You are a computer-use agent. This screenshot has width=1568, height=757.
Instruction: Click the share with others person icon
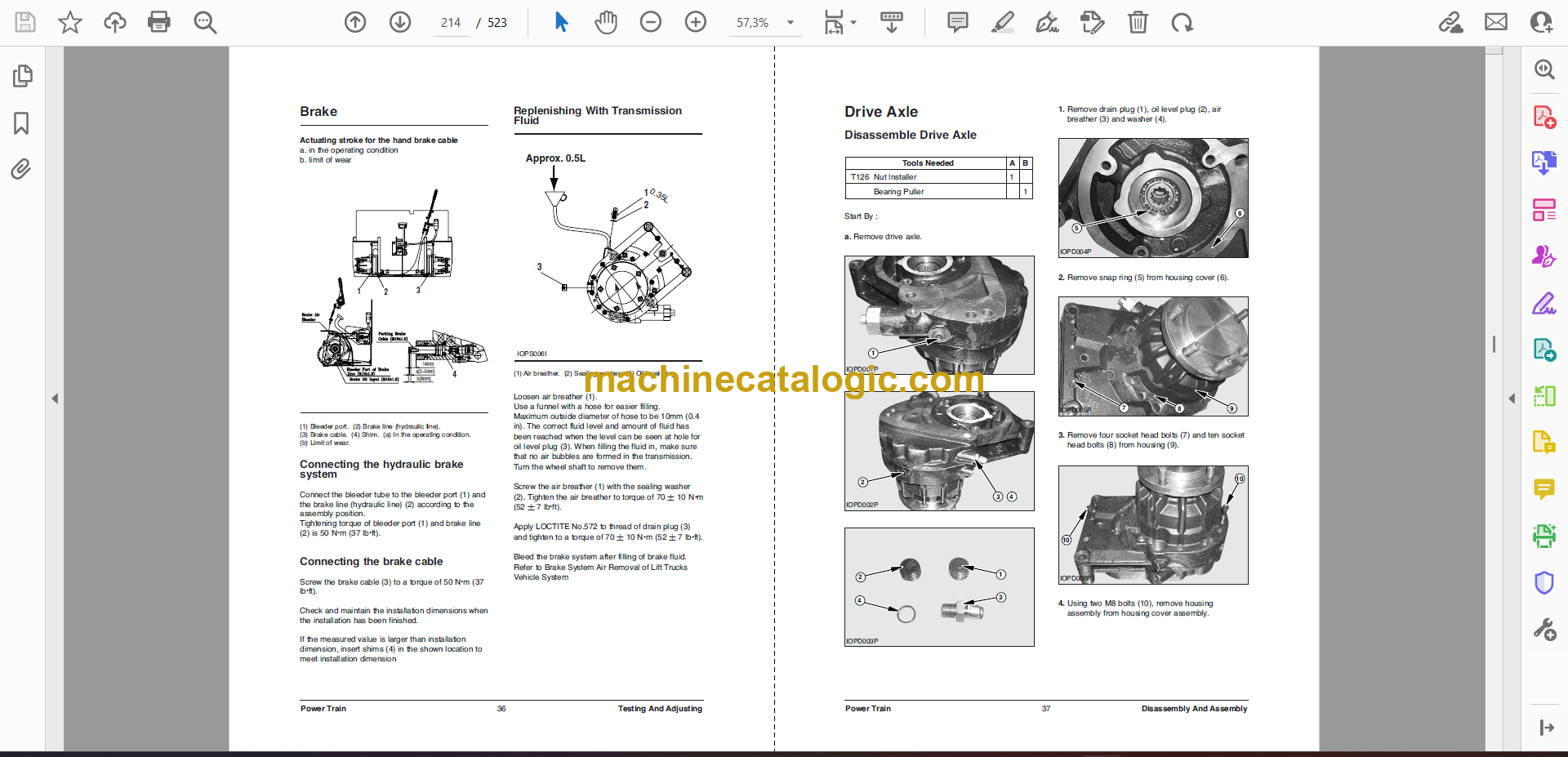pos(1541,22)
